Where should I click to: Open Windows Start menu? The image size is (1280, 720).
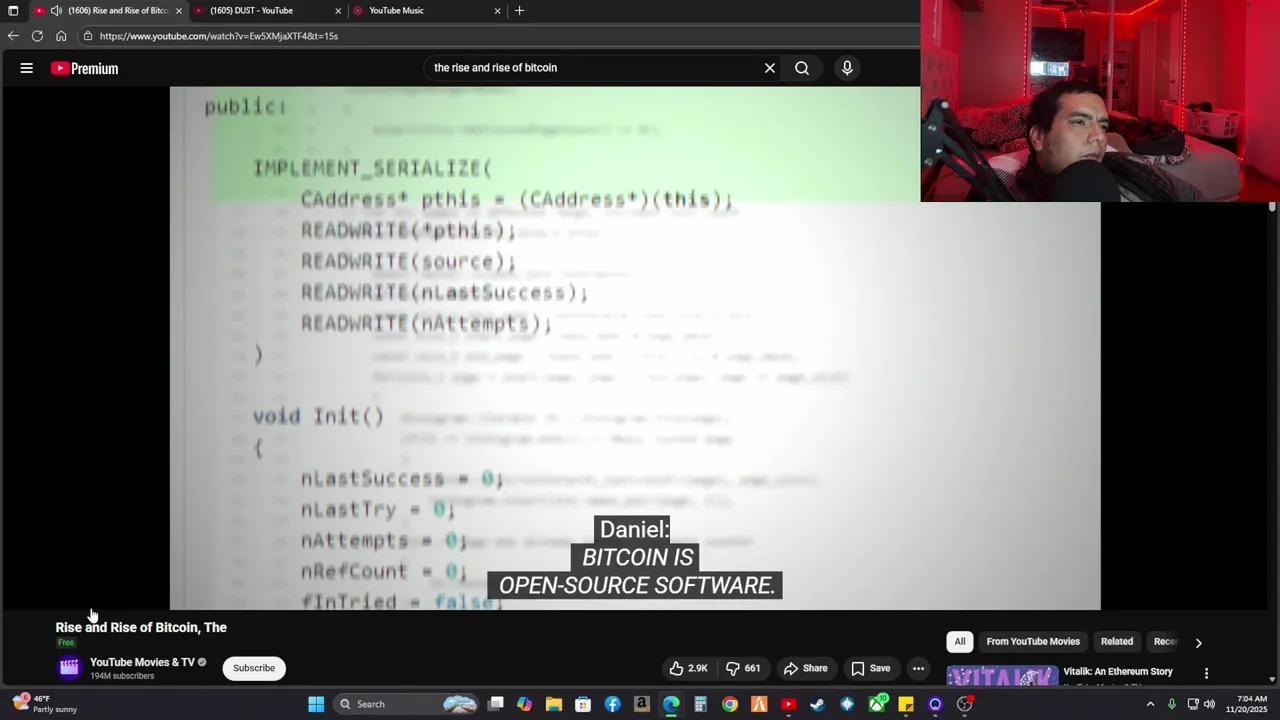(316, 704)
